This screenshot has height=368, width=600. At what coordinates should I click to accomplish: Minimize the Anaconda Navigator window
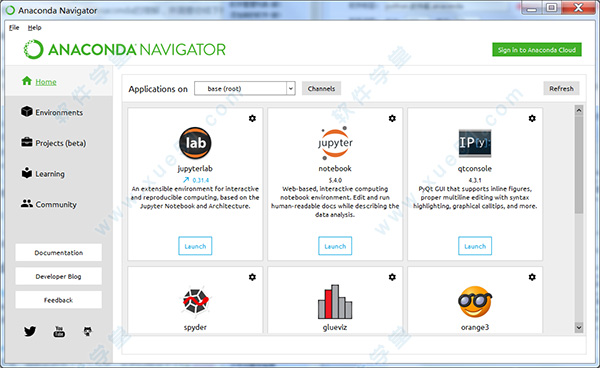[532, 8]
